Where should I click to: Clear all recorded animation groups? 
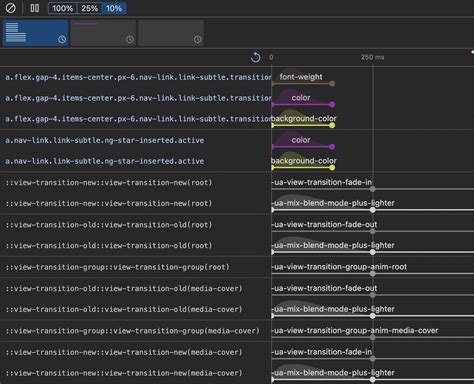point(11,8)
